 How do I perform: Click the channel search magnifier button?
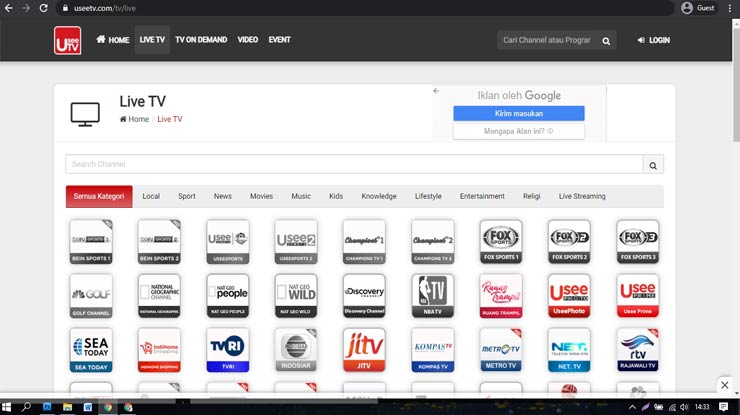click(653, 165)
